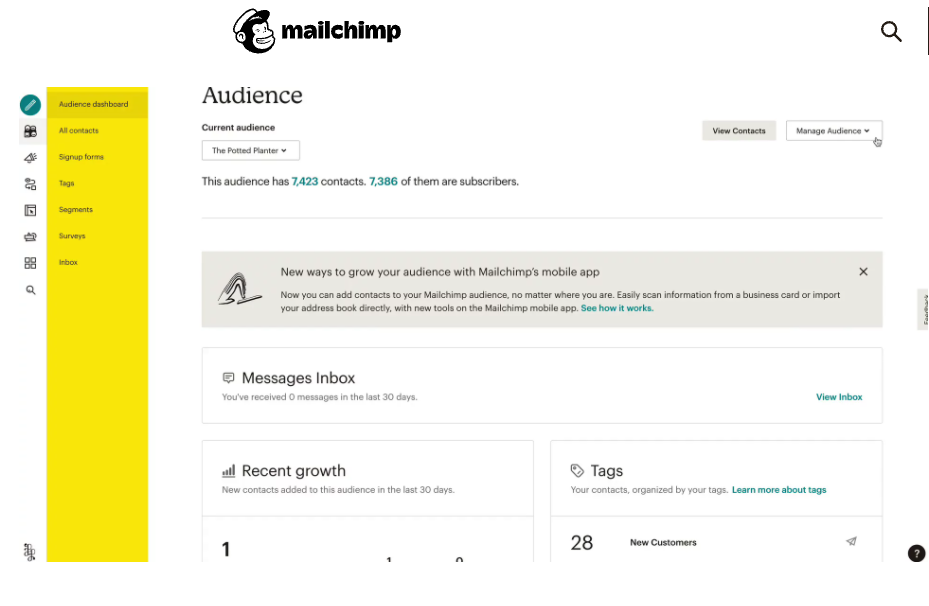Open the Website icon in sidebar
929x606 pixels.
pyautogui.click(x=30, y=210)
